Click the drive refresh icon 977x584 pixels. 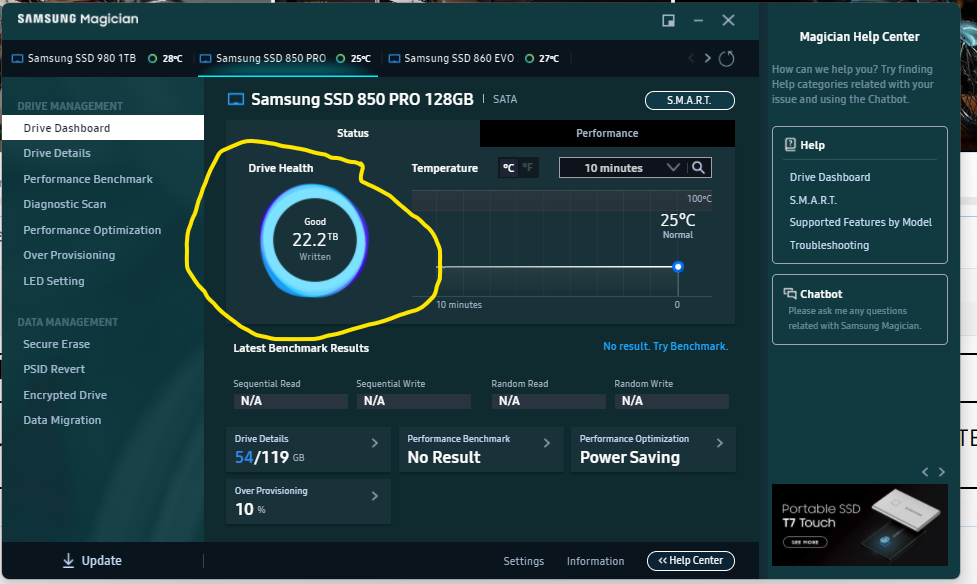(x=727, y=59)
